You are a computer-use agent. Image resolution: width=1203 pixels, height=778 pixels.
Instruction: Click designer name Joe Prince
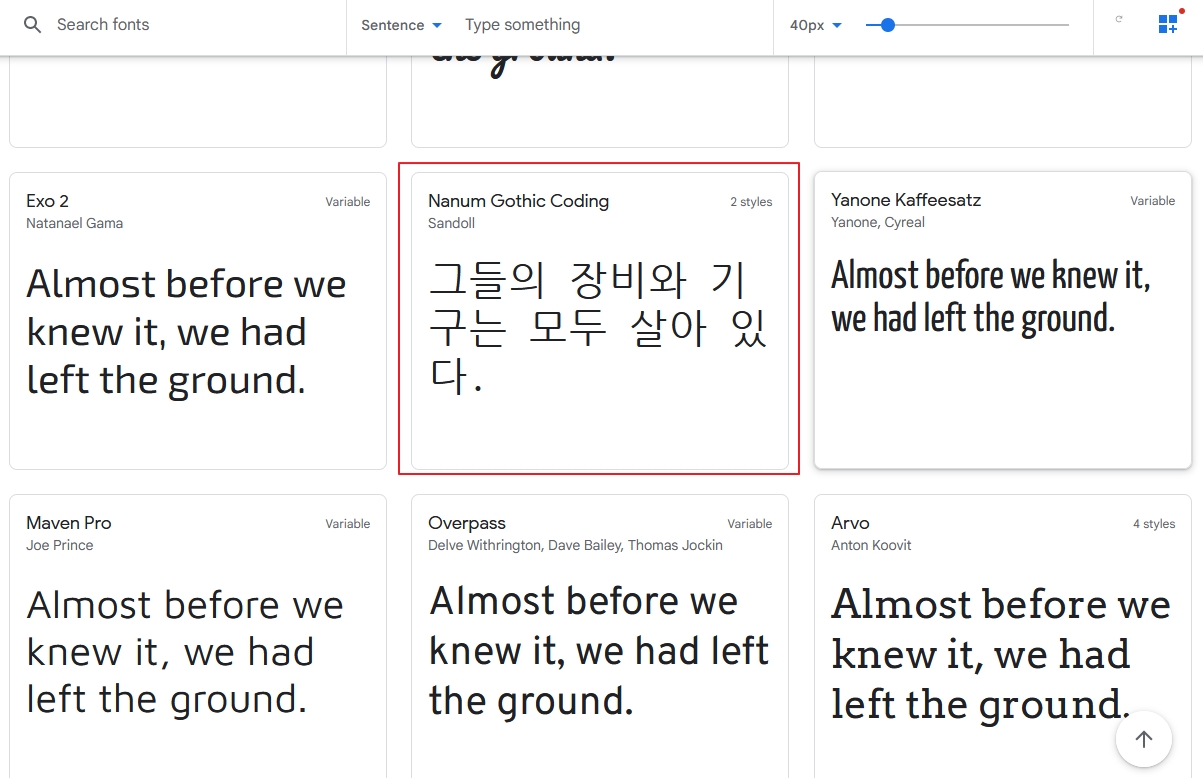pos(60,545)
